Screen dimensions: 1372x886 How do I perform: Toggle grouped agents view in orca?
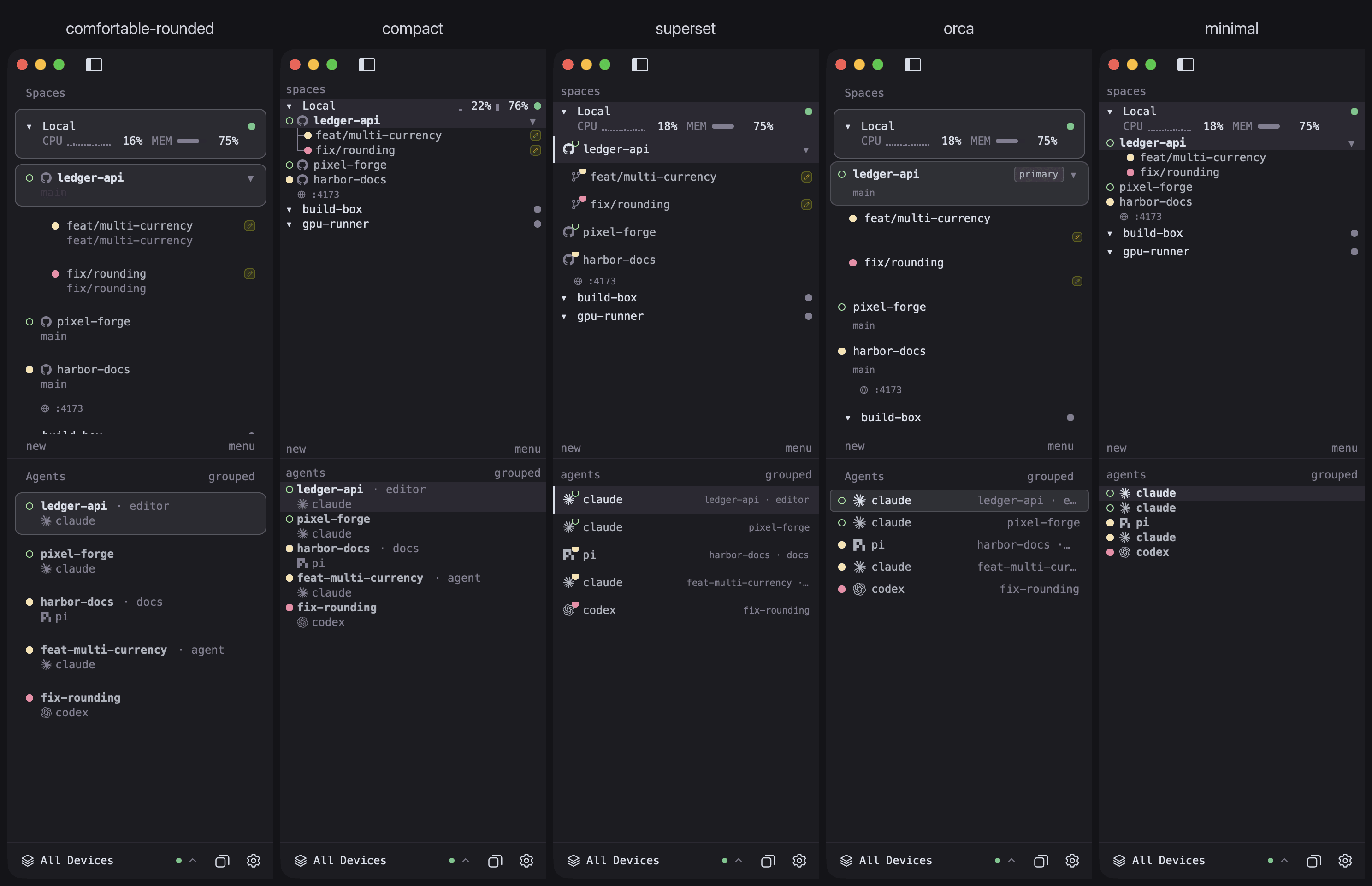click(x=1050, y=476)
